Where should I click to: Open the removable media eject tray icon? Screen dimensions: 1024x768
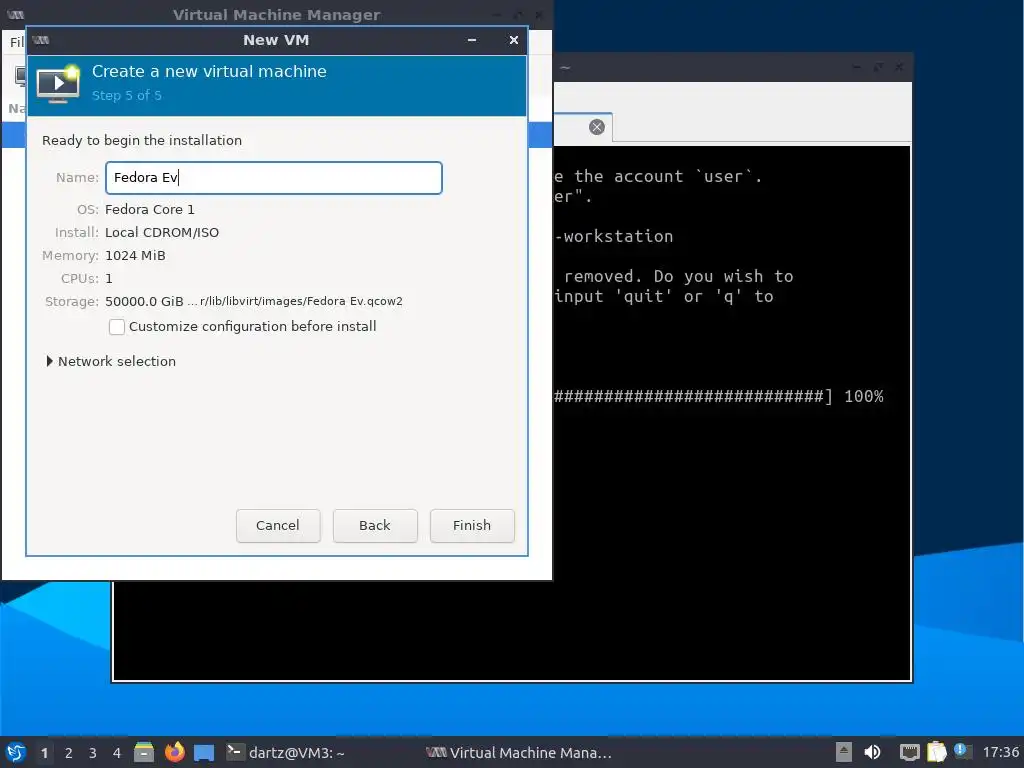(844, 752)
